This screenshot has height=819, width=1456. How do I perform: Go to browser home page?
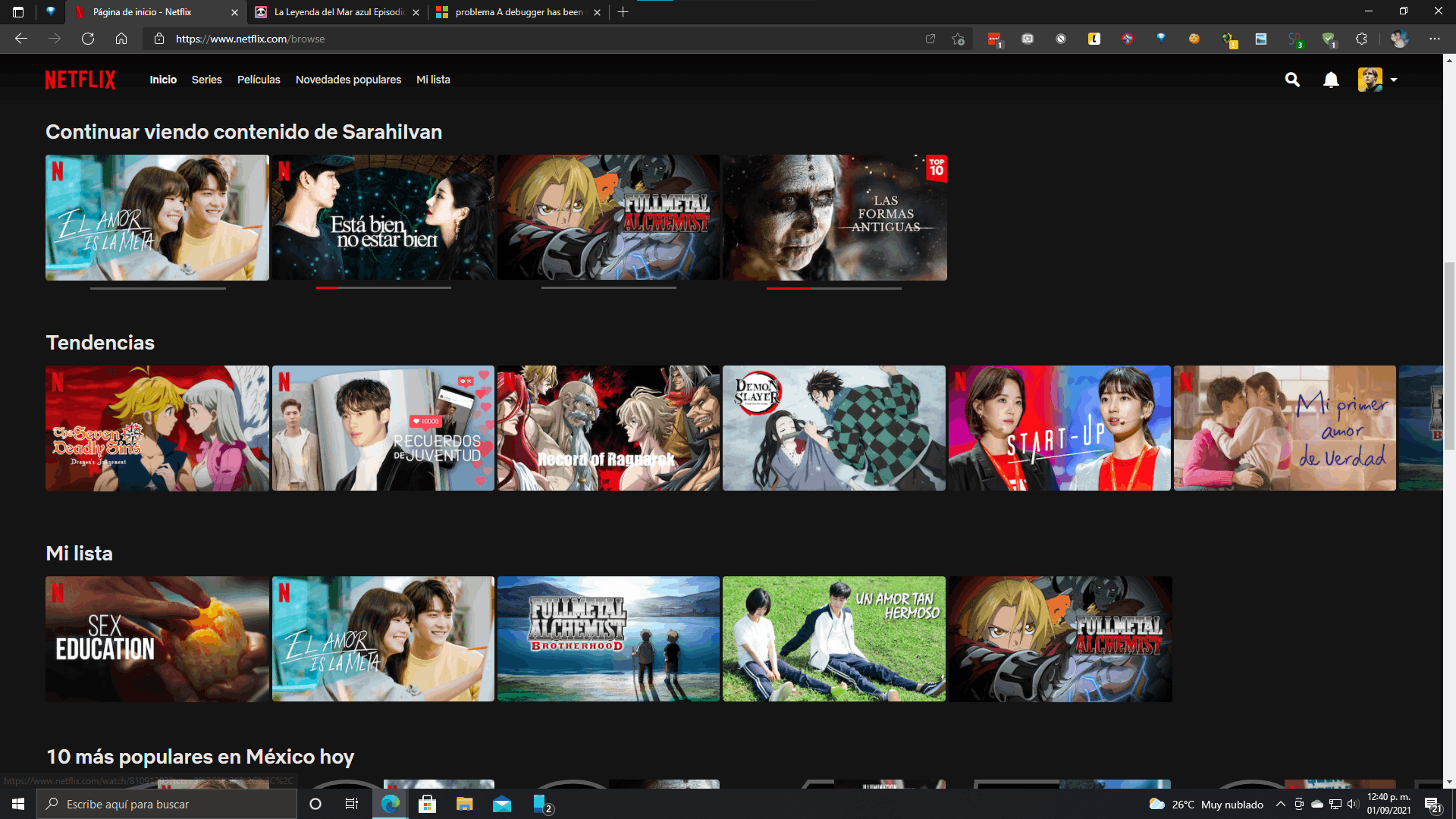click(x=121, y=39)
